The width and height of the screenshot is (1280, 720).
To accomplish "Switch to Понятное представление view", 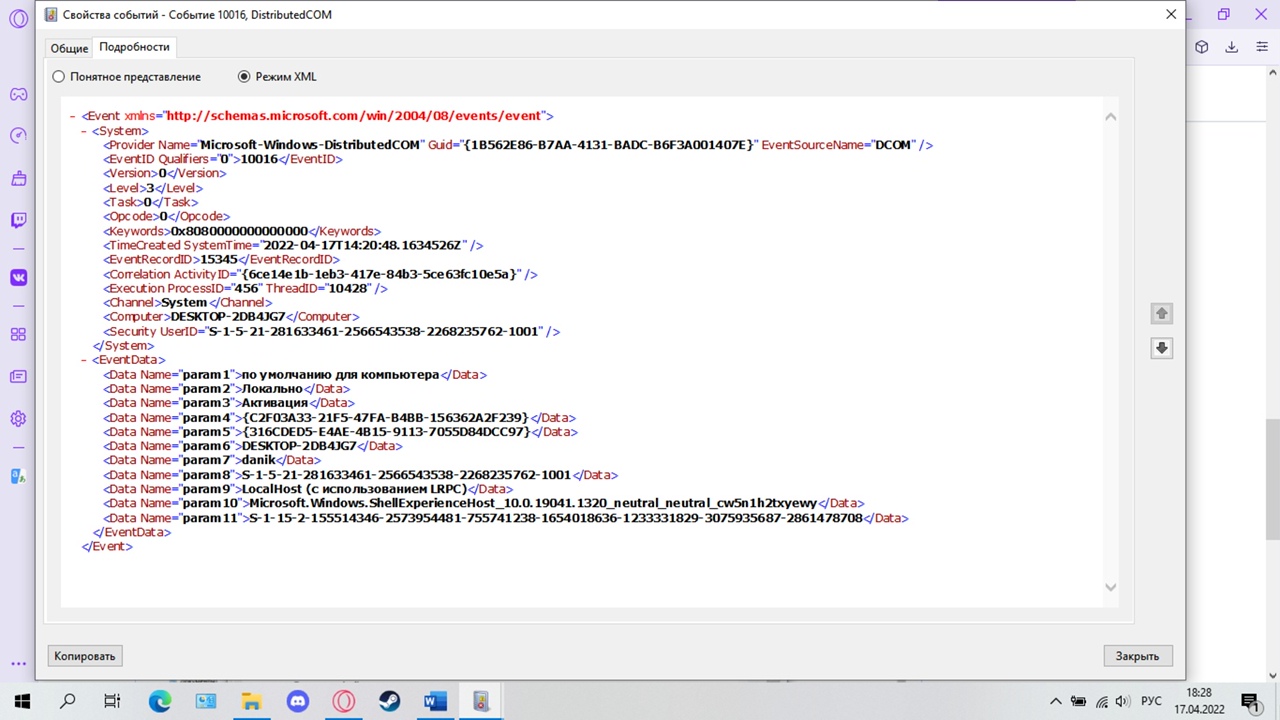I will [x=58, y=76].
